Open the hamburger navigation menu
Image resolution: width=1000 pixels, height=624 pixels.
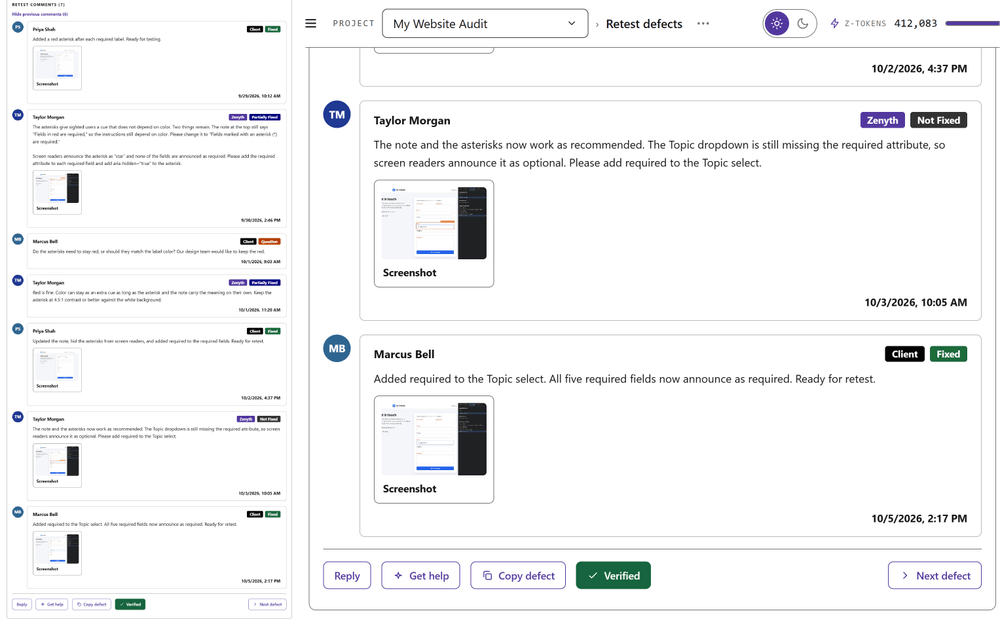311,24
